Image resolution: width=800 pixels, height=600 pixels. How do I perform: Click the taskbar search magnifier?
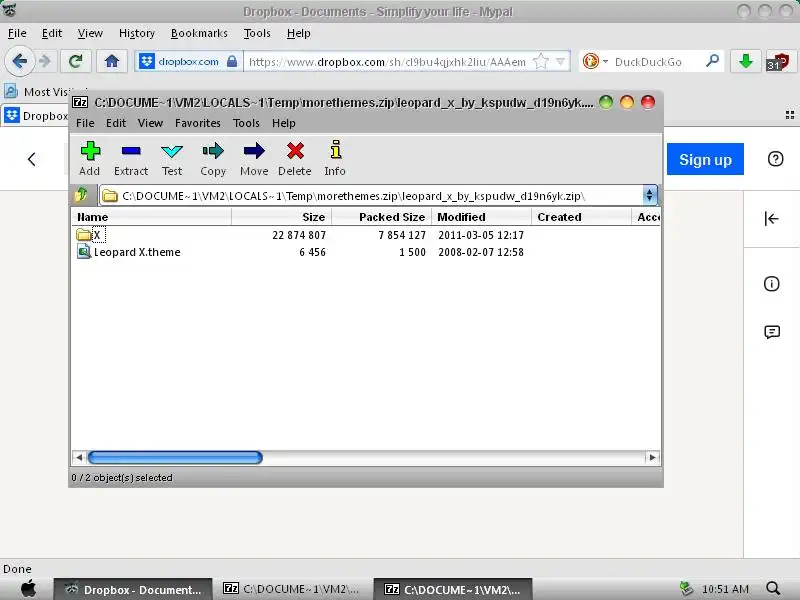(x=773, y=589)
